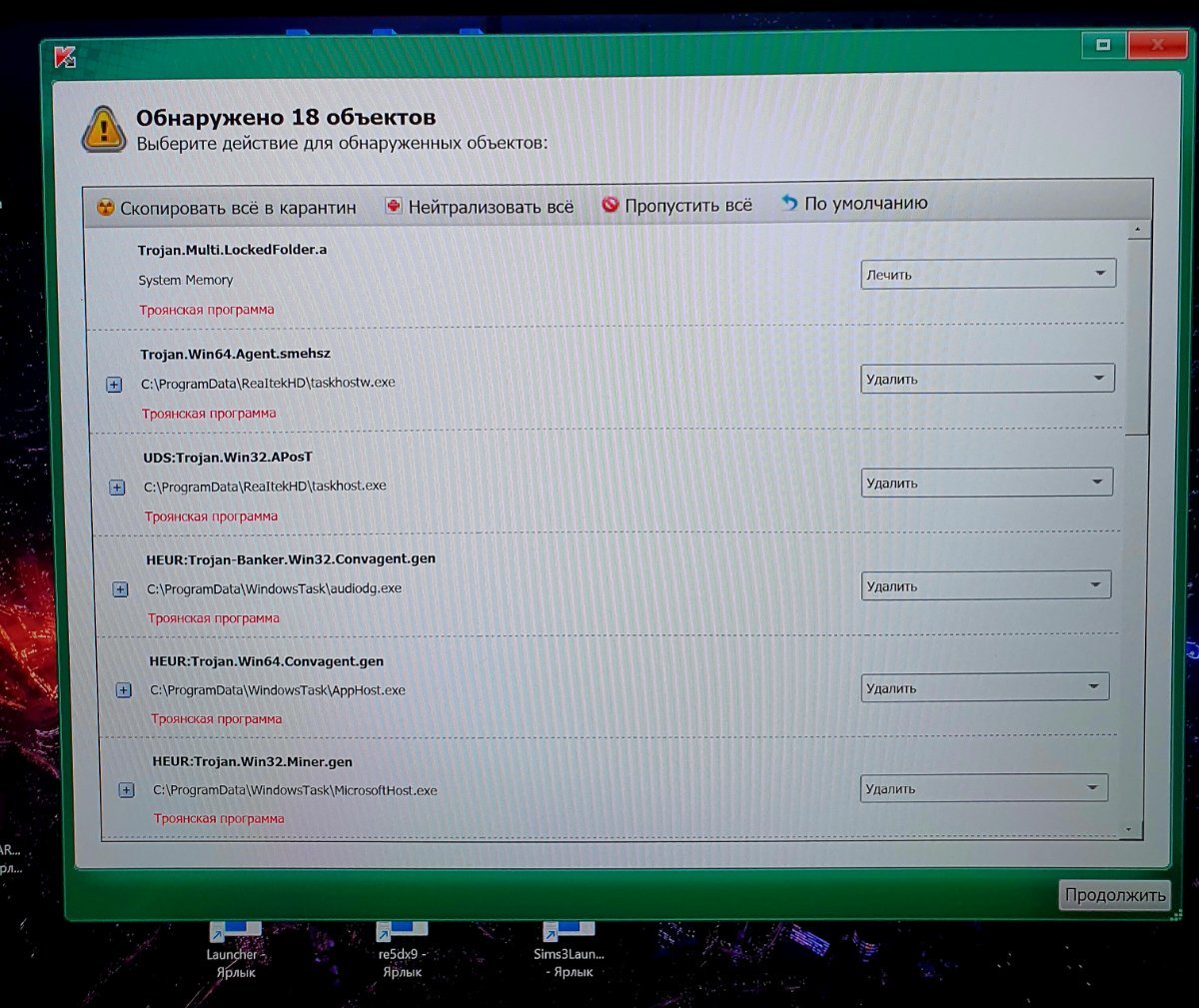Expand the taskhostw.exe entry plus box

click(114, 384)
